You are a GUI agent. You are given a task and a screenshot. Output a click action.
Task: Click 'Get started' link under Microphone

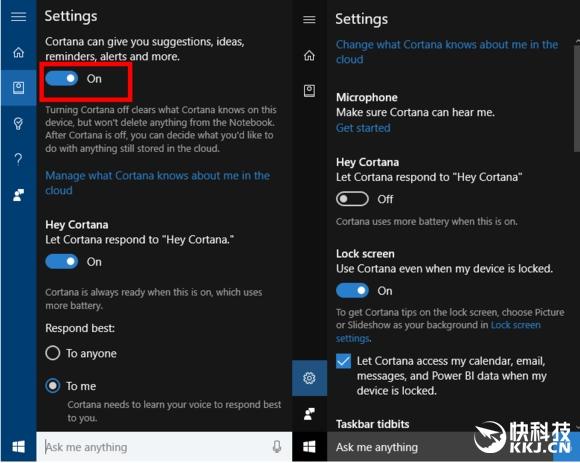click(x=363, y=128)
